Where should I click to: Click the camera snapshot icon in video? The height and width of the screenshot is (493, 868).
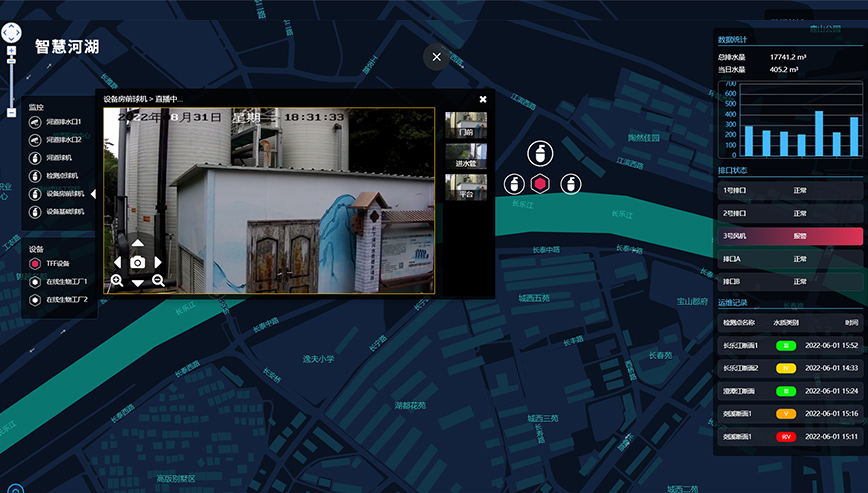tap(138, 262)
